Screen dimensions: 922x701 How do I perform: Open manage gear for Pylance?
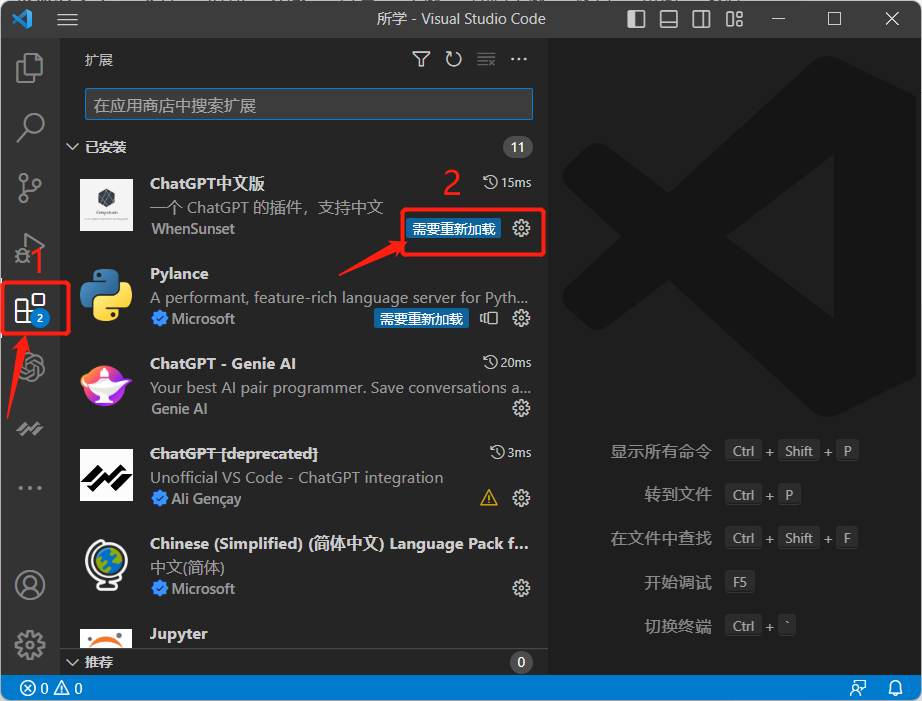[x=521, y=318]
